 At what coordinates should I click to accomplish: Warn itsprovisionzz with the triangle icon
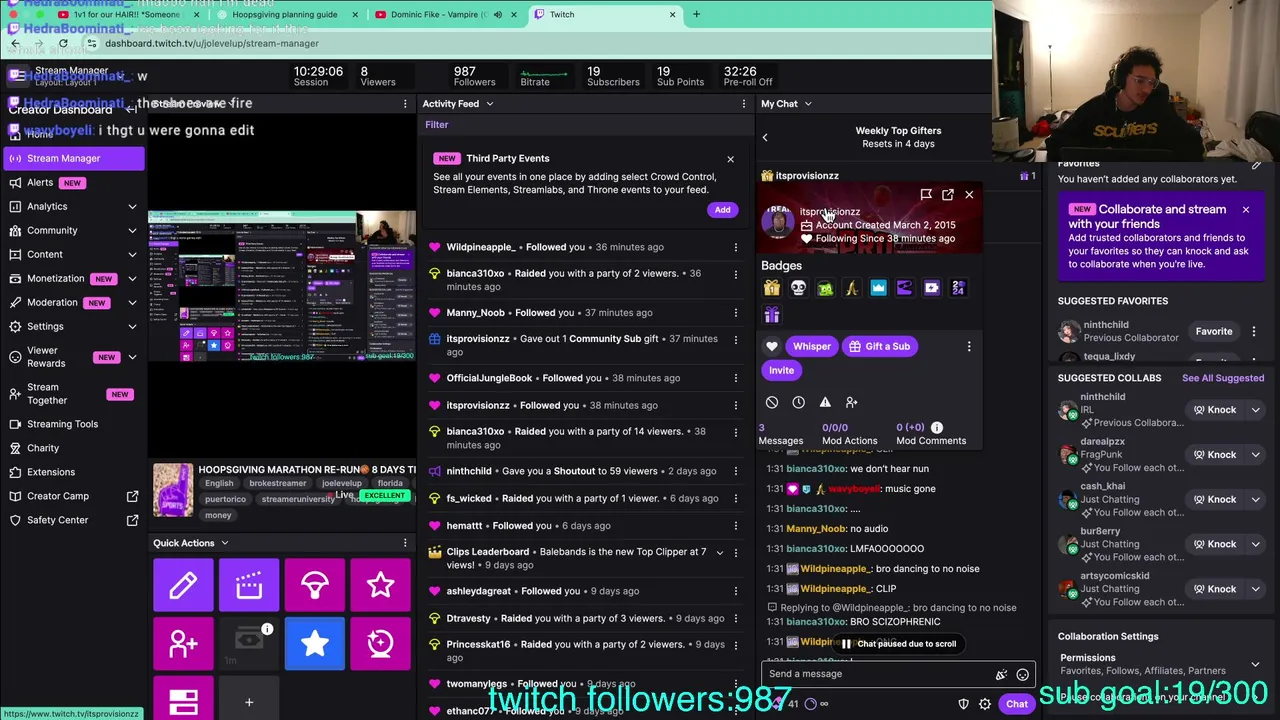pos(825,402)
